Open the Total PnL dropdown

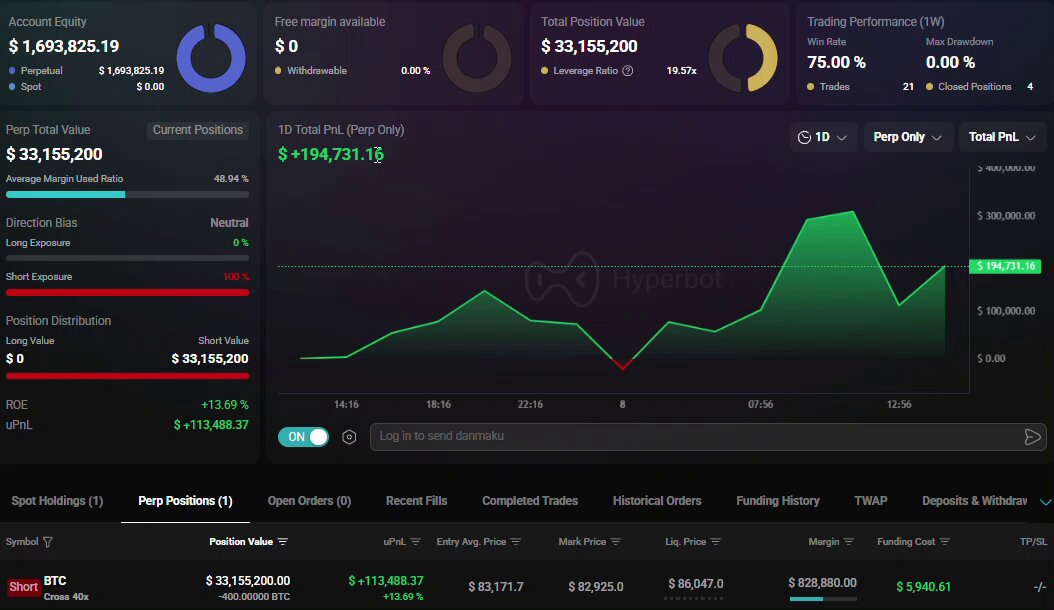point(1002,137)
